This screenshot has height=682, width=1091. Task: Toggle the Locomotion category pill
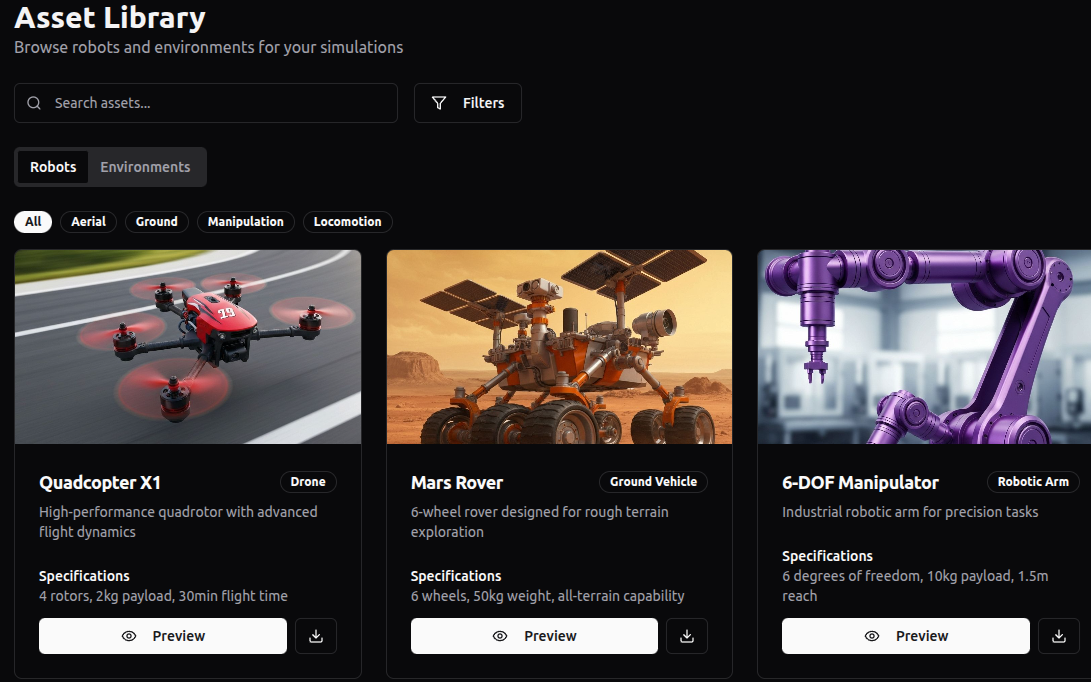click(x=347, y=221)
